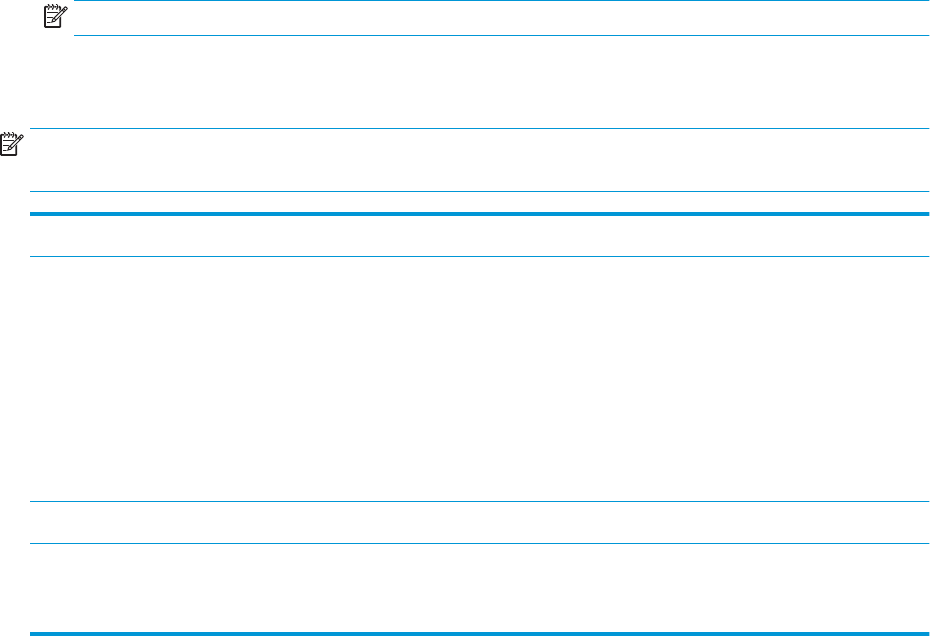Click inside the last empty table row
Image resolution: width=930 pixels, height=636 pixels.
click(x=479, y=588)
